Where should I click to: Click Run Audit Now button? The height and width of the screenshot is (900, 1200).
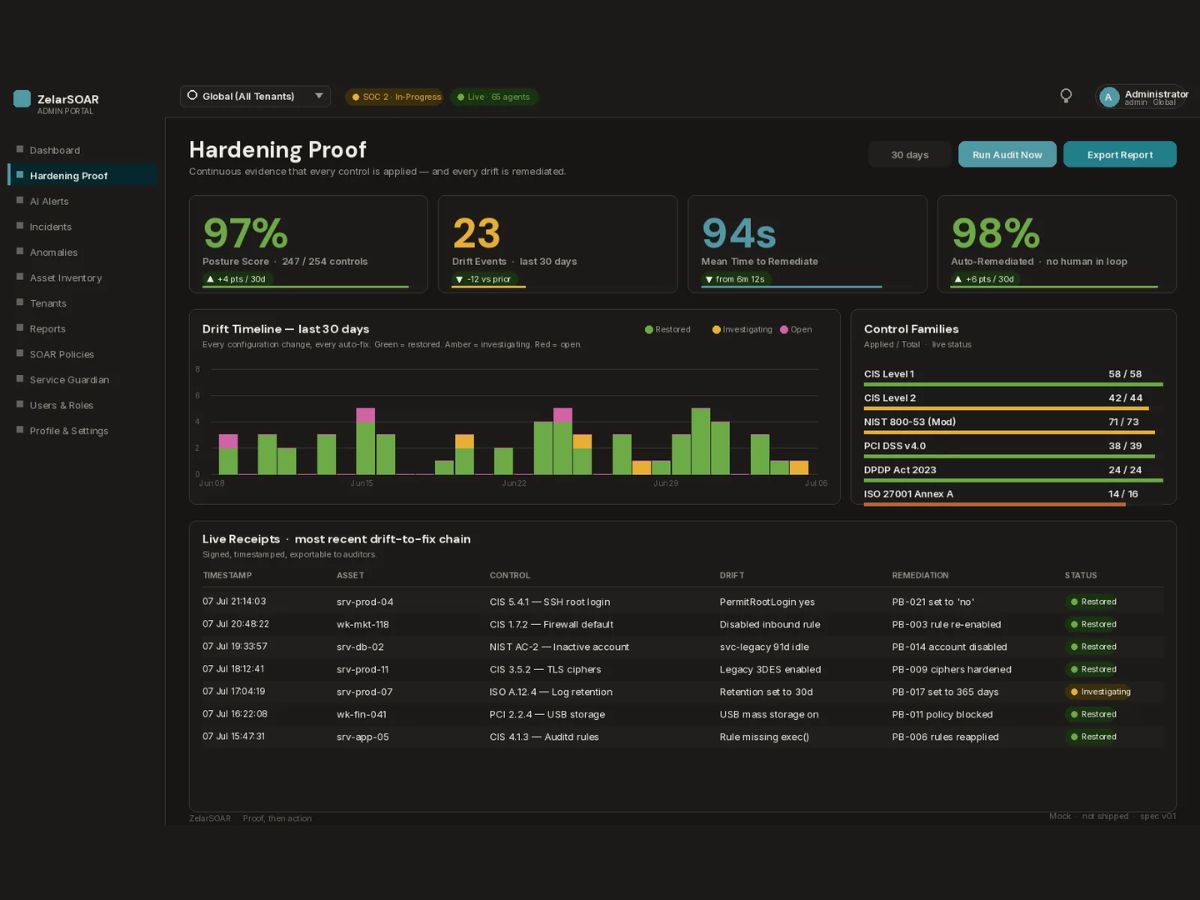[x=1007, y=154]
